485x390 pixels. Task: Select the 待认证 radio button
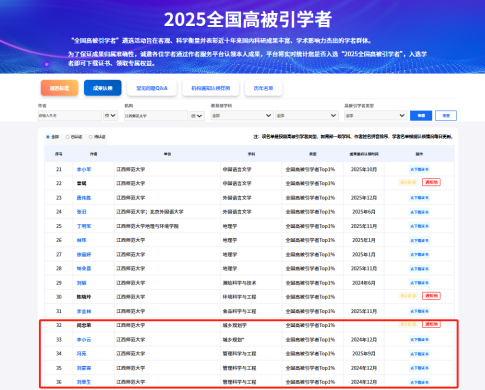91,137
